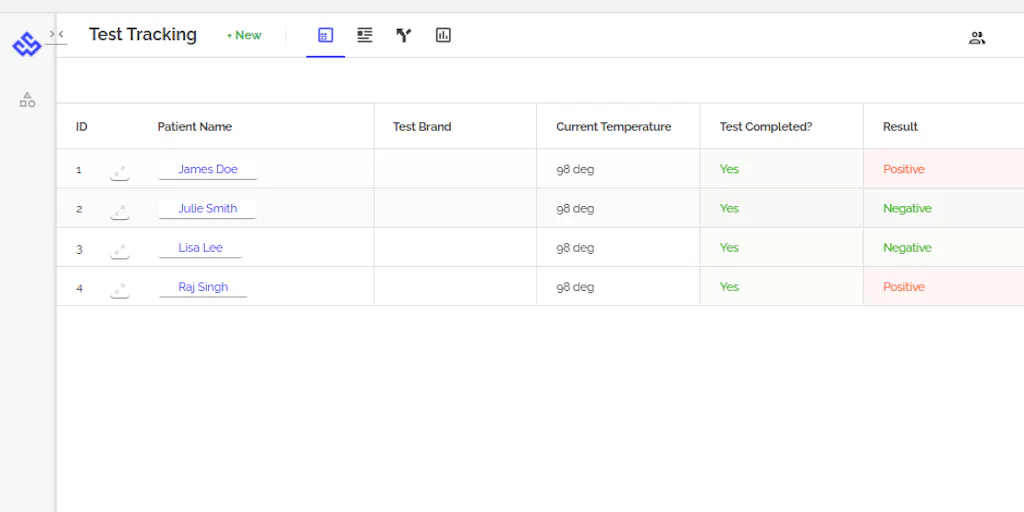The height and width of the screenshot is (512, 1024).
Task: Add a new record with + New
Action: pyautogui.click(x=244, y=35)
